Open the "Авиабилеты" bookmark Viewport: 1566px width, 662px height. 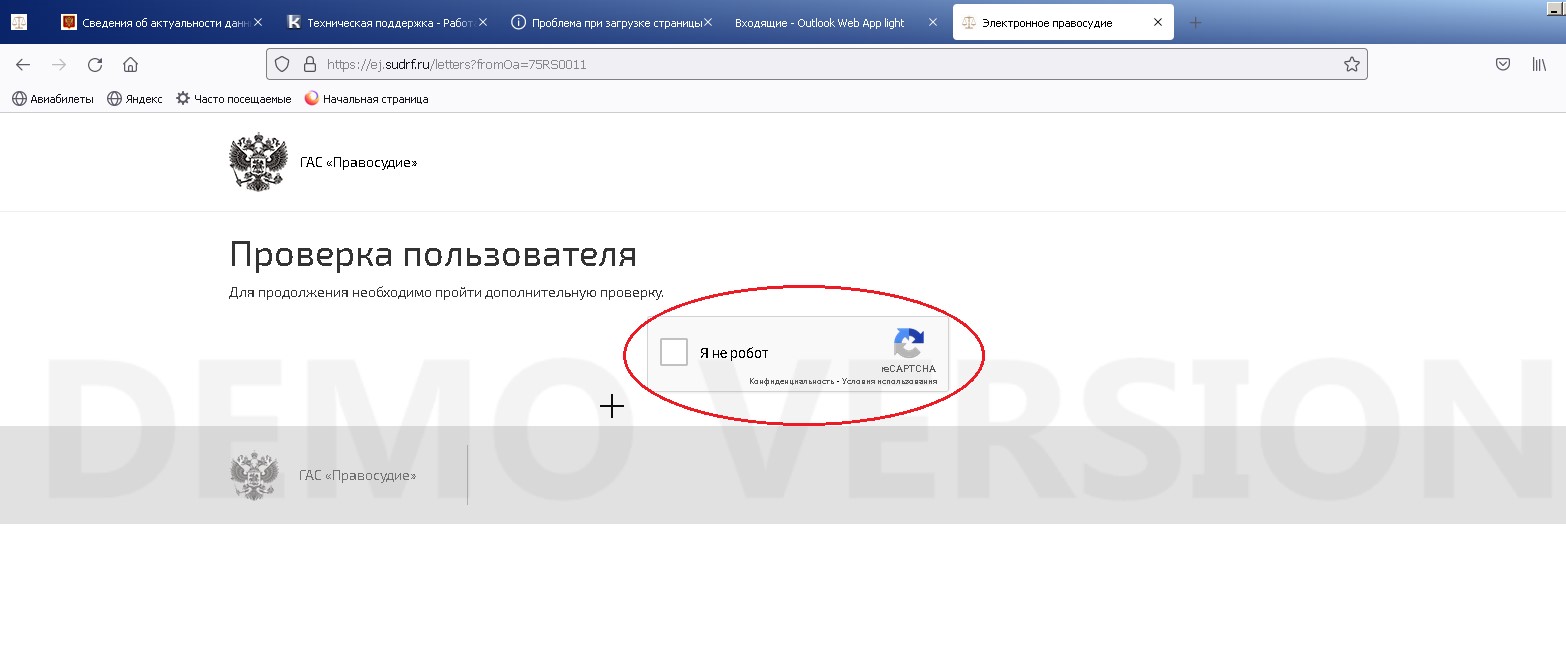pyautogui.click(x=53, y=99)
